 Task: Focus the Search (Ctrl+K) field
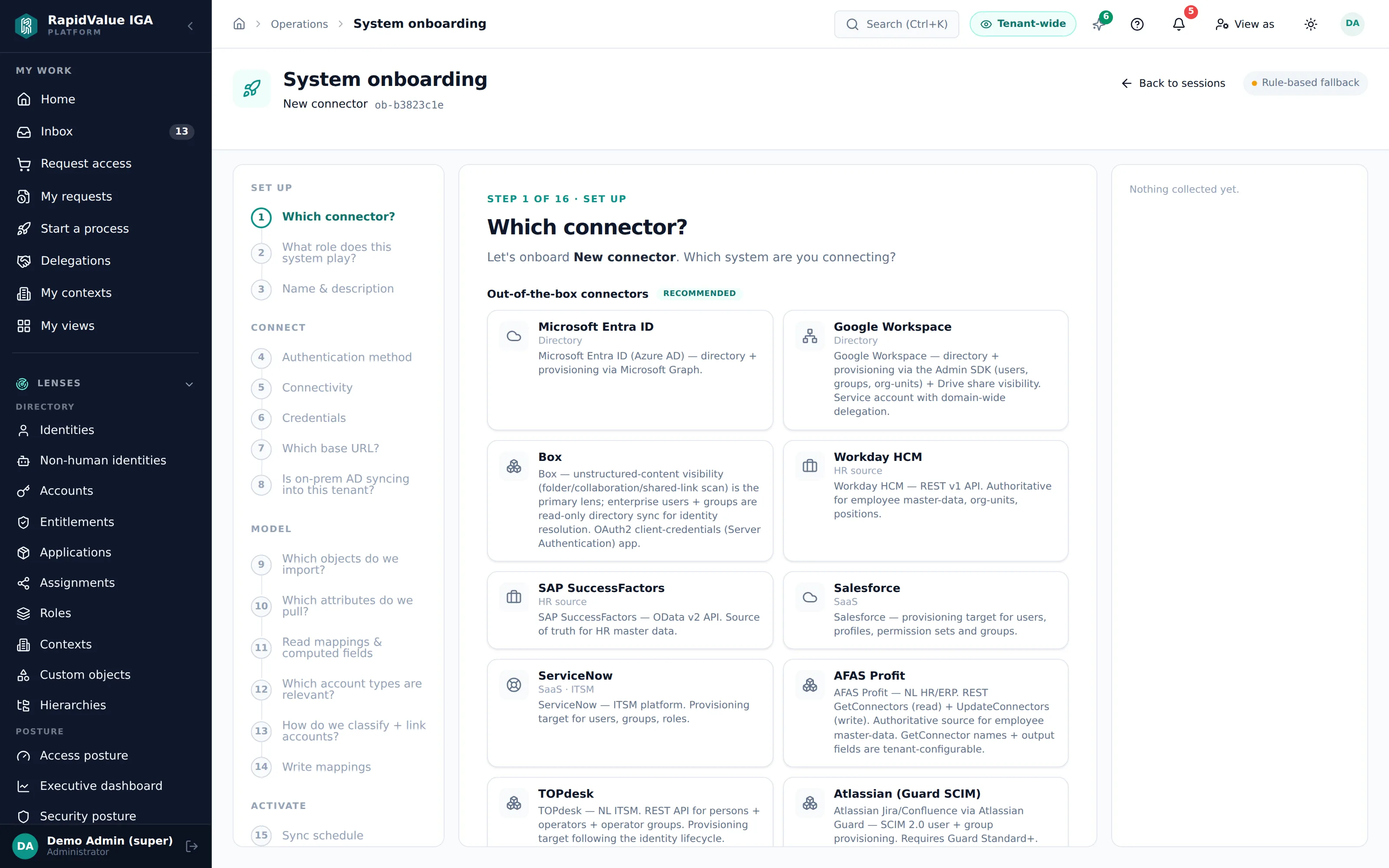(x=896, y=24)
